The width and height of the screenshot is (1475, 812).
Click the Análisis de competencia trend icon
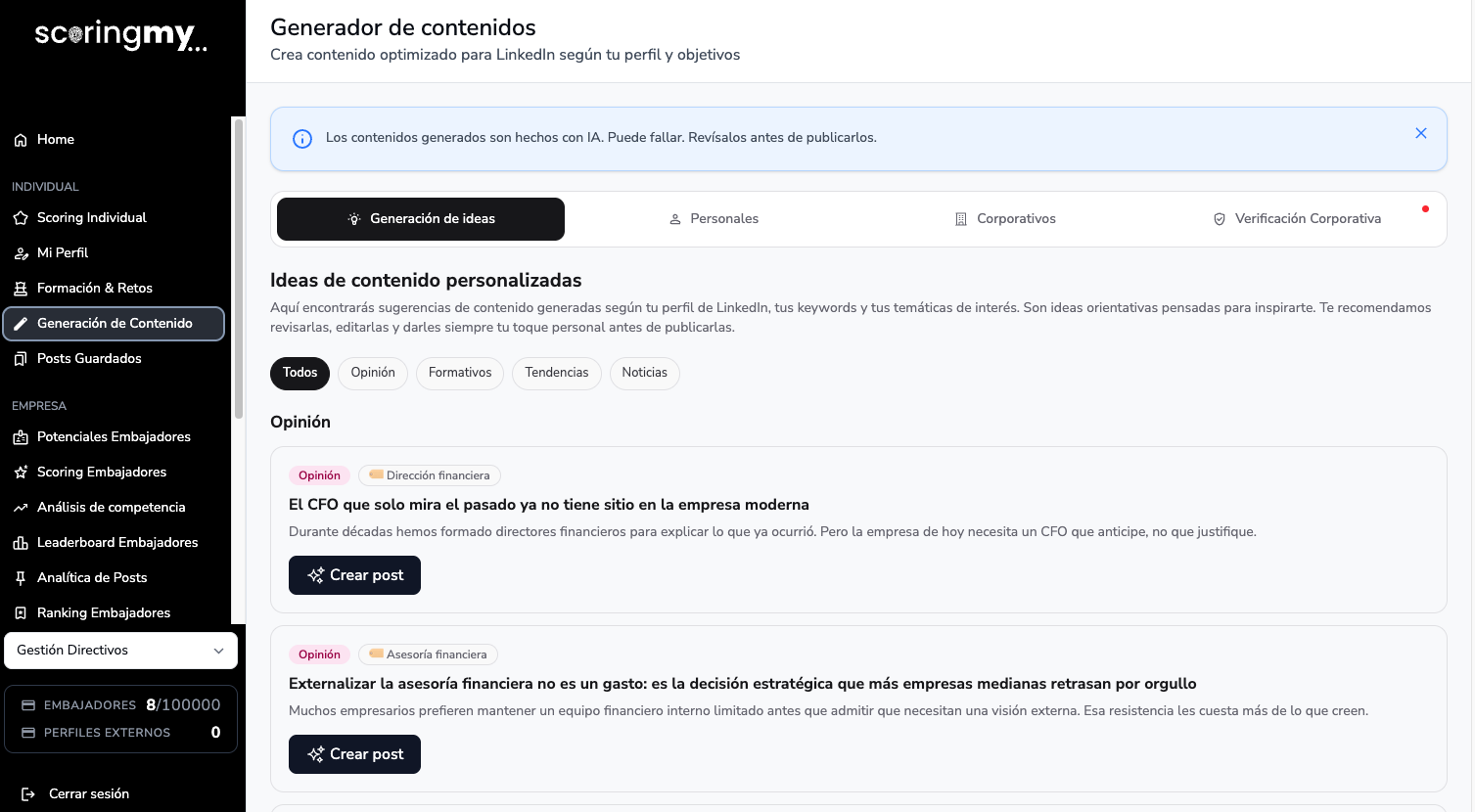tap(21, 508)
